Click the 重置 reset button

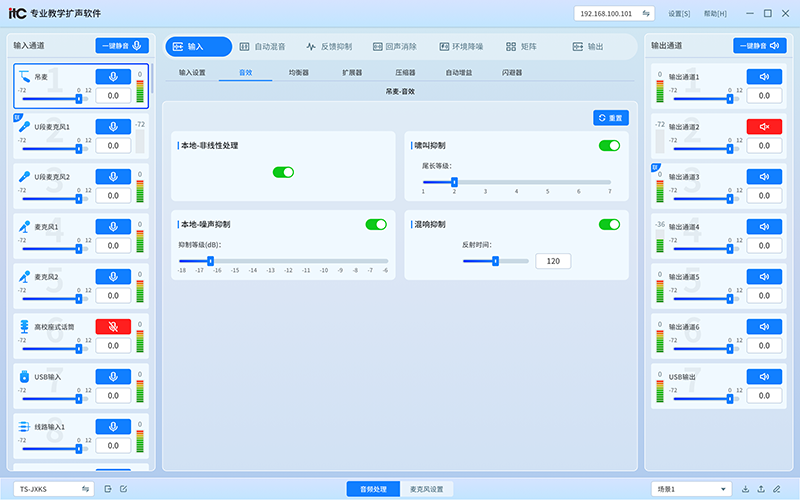[x=611, y=118]
